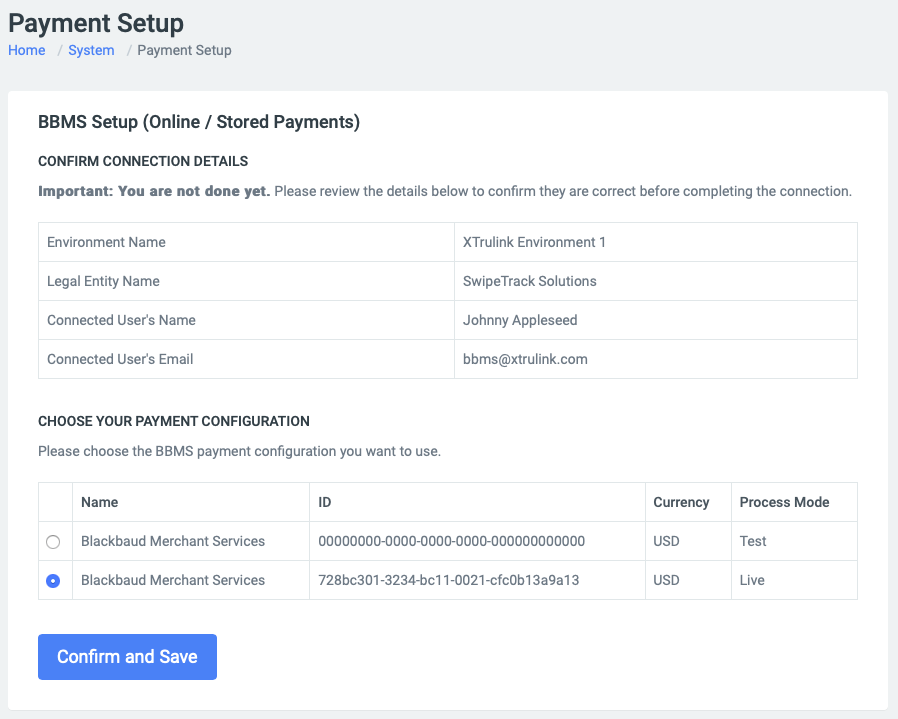Click the Choose Your Payment Configuration heading
The image size is (898, 719).
[x=174, y=422]
